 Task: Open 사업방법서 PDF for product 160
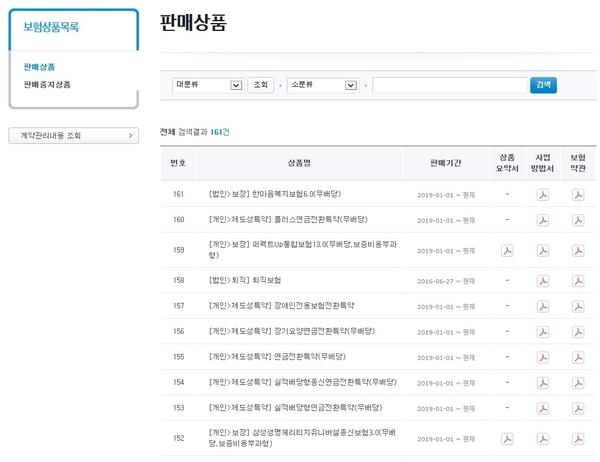[x=543, y=220]
